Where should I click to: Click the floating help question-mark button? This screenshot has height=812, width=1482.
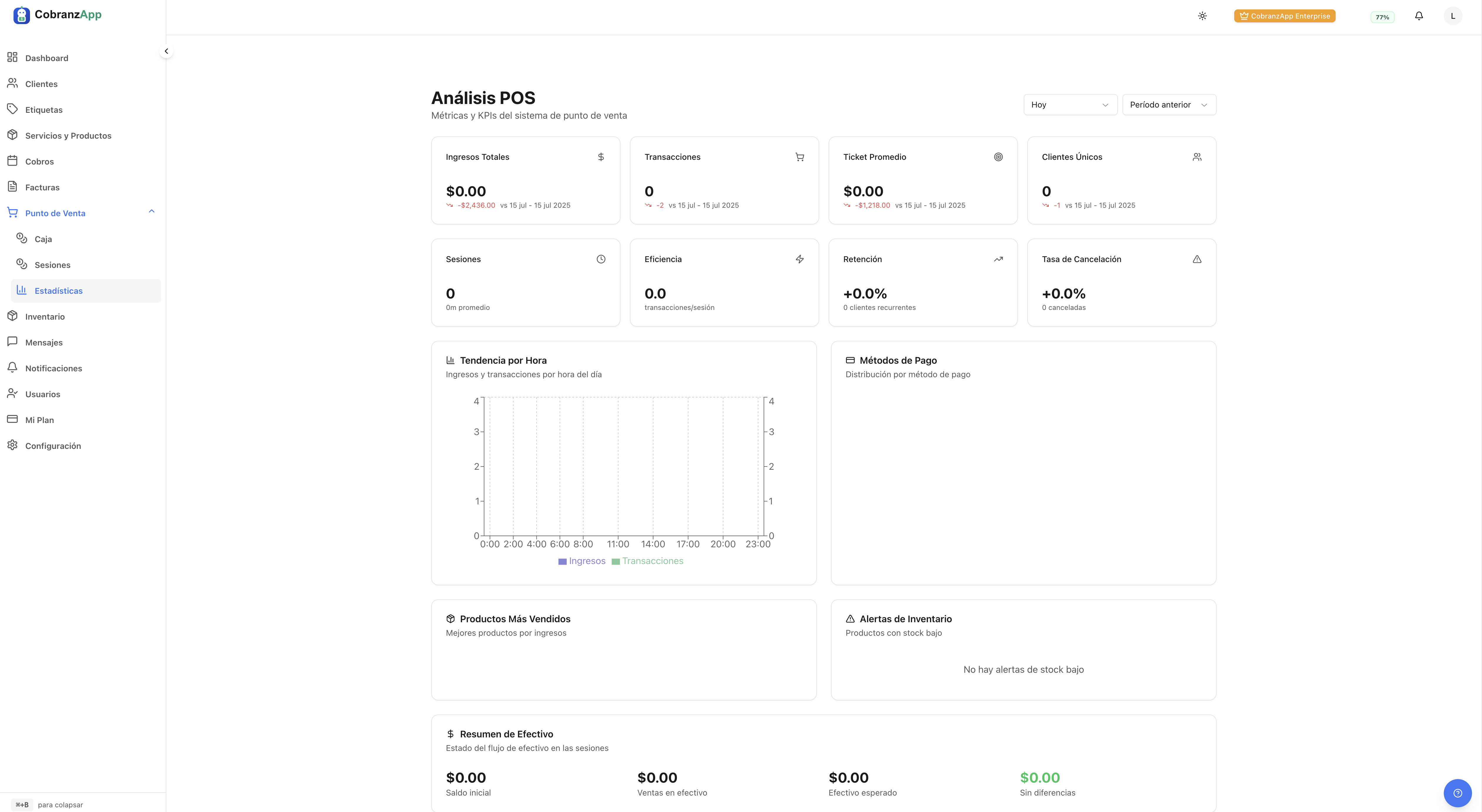(1457, 793)
